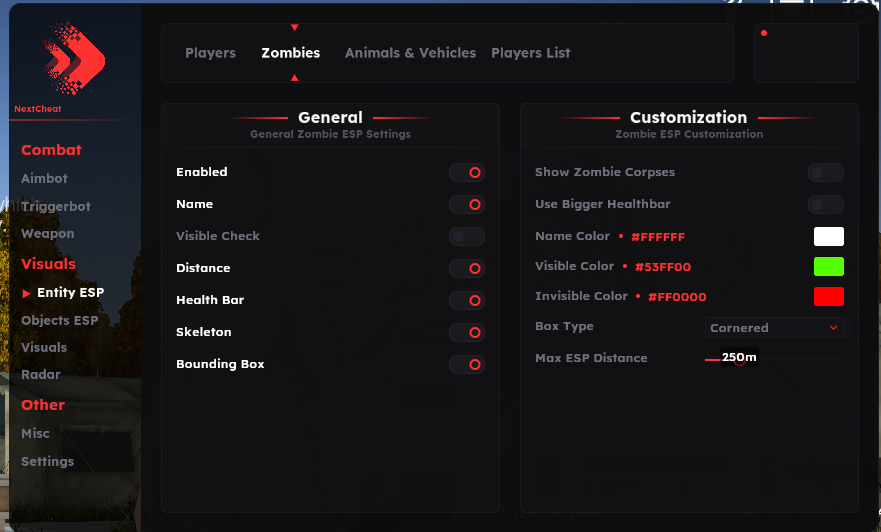Toggle the Skeleton switch off
This screenshot has width=881, height=532.
coord(467,332)
